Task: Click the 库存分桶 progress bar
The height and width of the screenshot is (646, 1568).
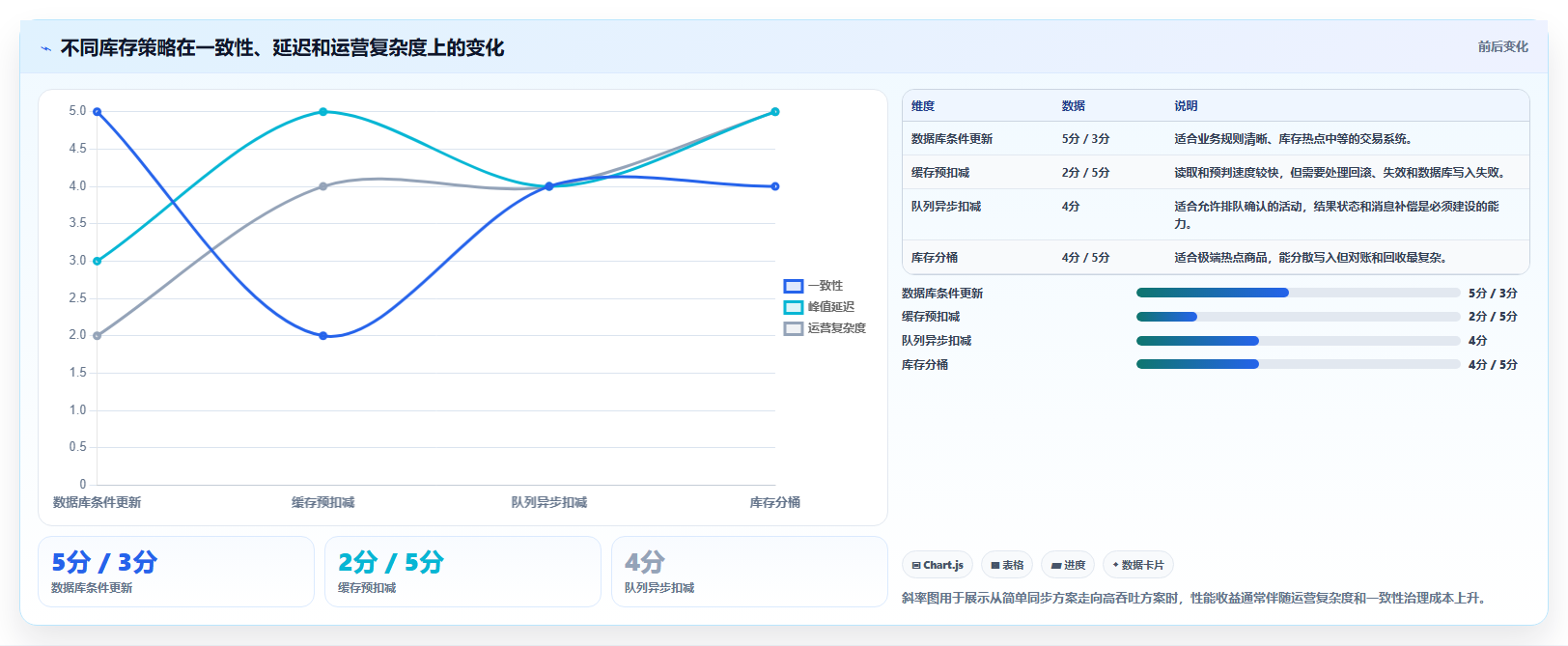Action: pyautogui.click(x=1298, y=364)
